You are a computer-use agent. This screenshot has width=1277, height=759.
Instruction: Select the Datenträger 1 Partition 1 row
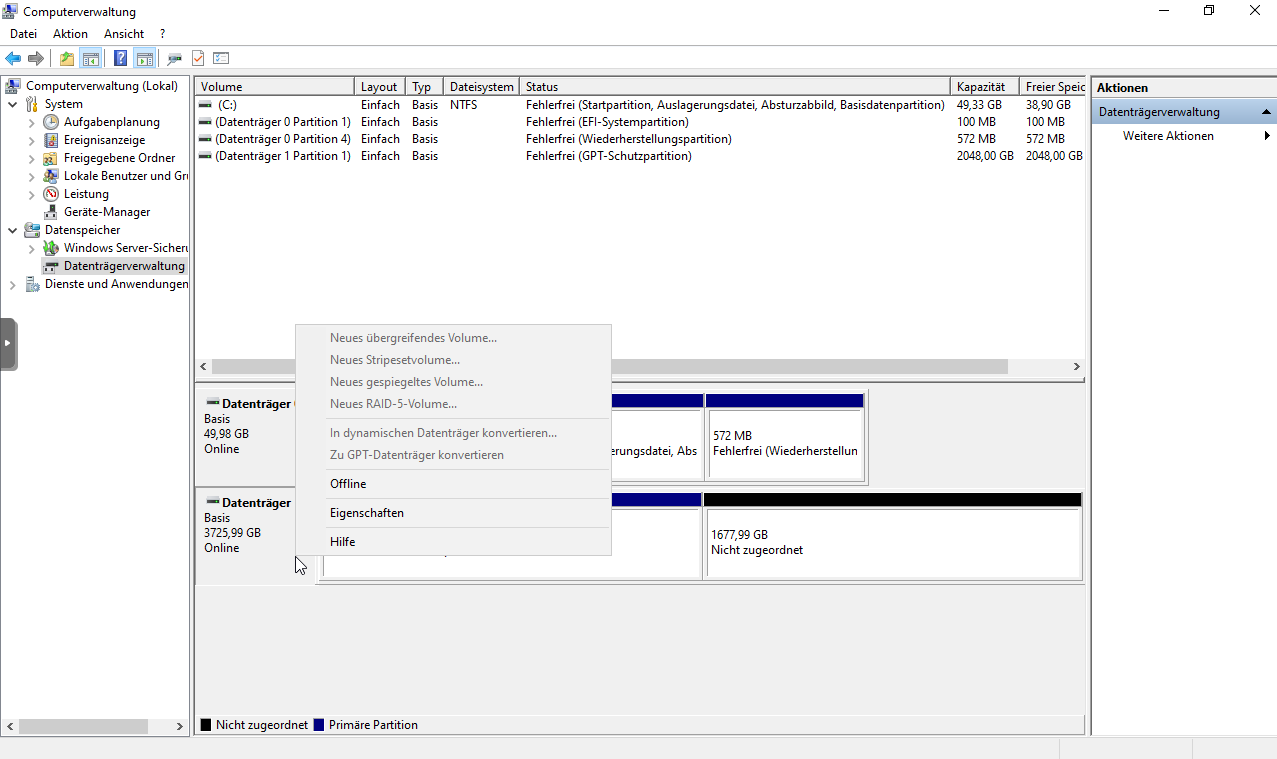(x=640, y=156)
